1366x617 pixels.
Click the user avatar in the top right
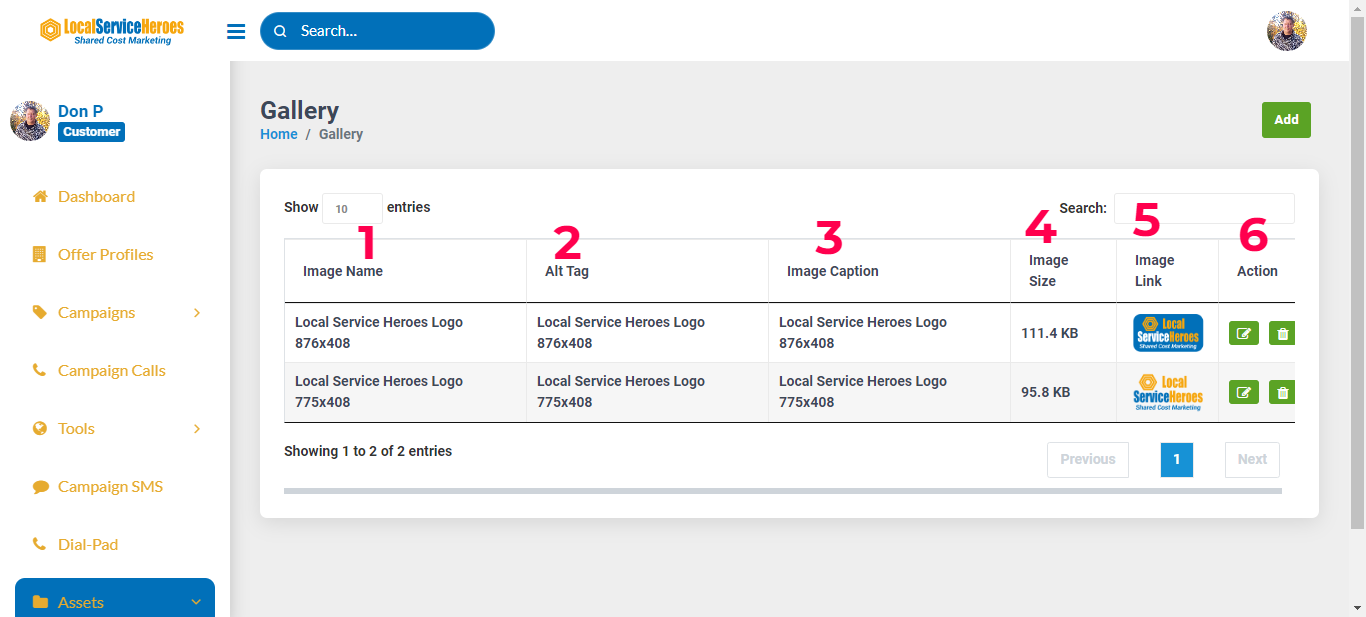pyautogui.click(x=1286, y=31)
